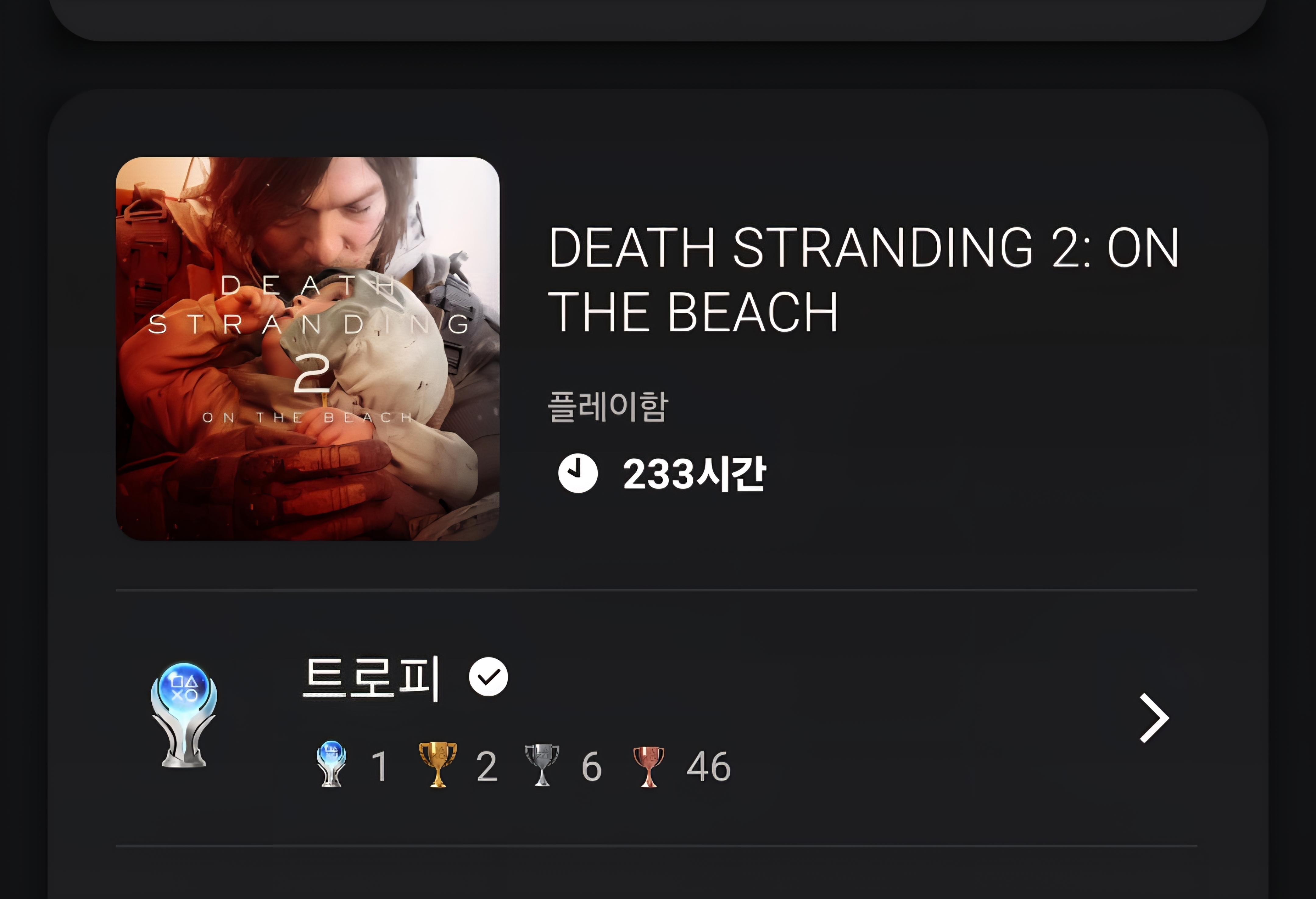Open the Death Stranding 2 cover art
This screenshot has width=1316, height=899.
(307, 349)
